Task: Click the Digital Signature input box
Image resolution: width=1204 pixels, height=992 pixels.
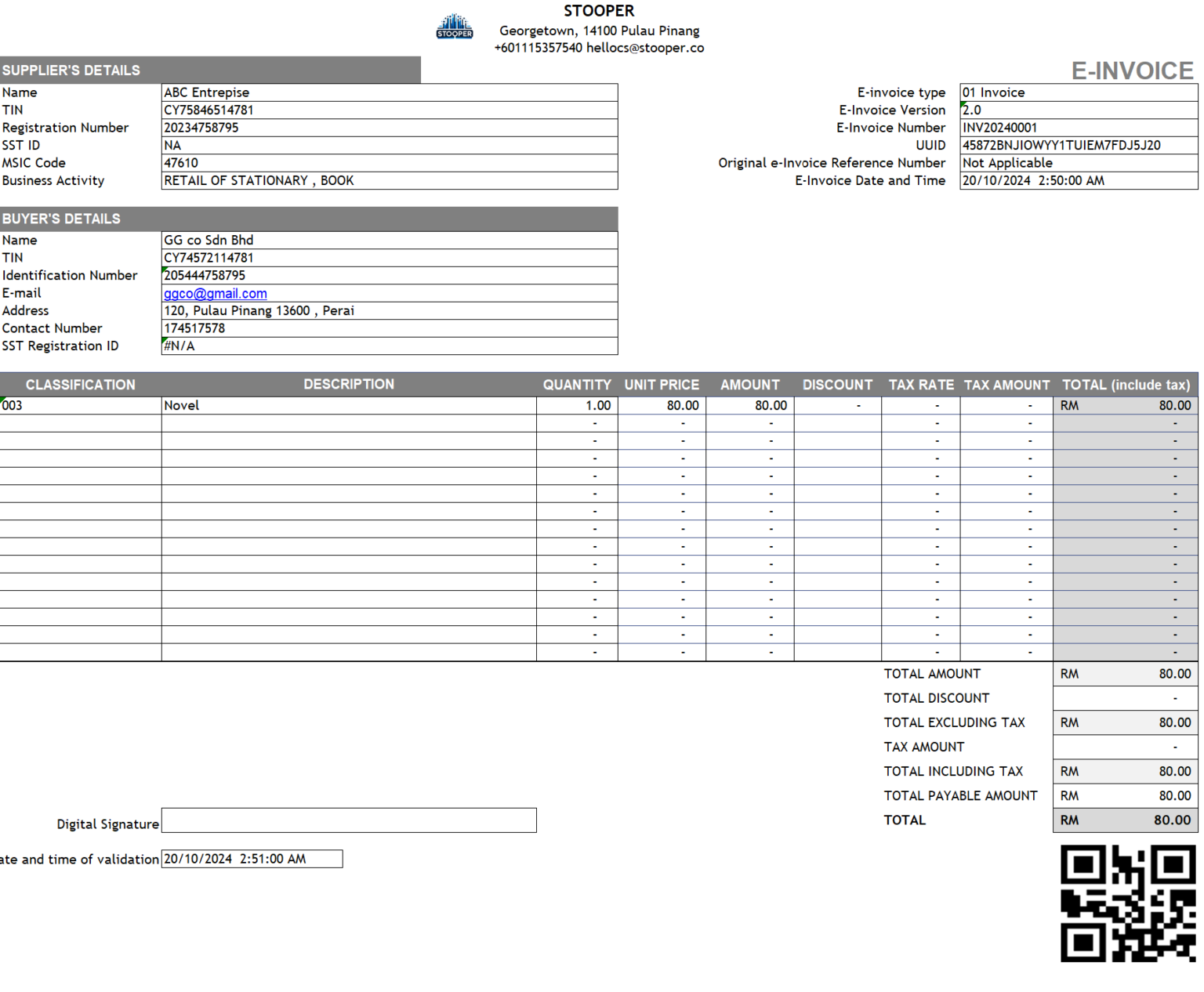Action: 349,820
